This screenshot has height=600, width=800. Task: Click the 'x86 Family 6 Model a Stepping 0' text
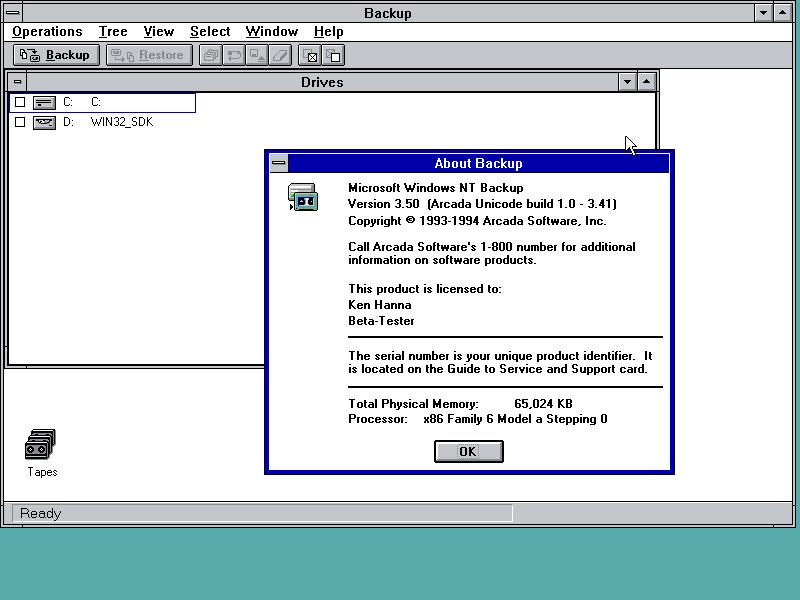515,419
